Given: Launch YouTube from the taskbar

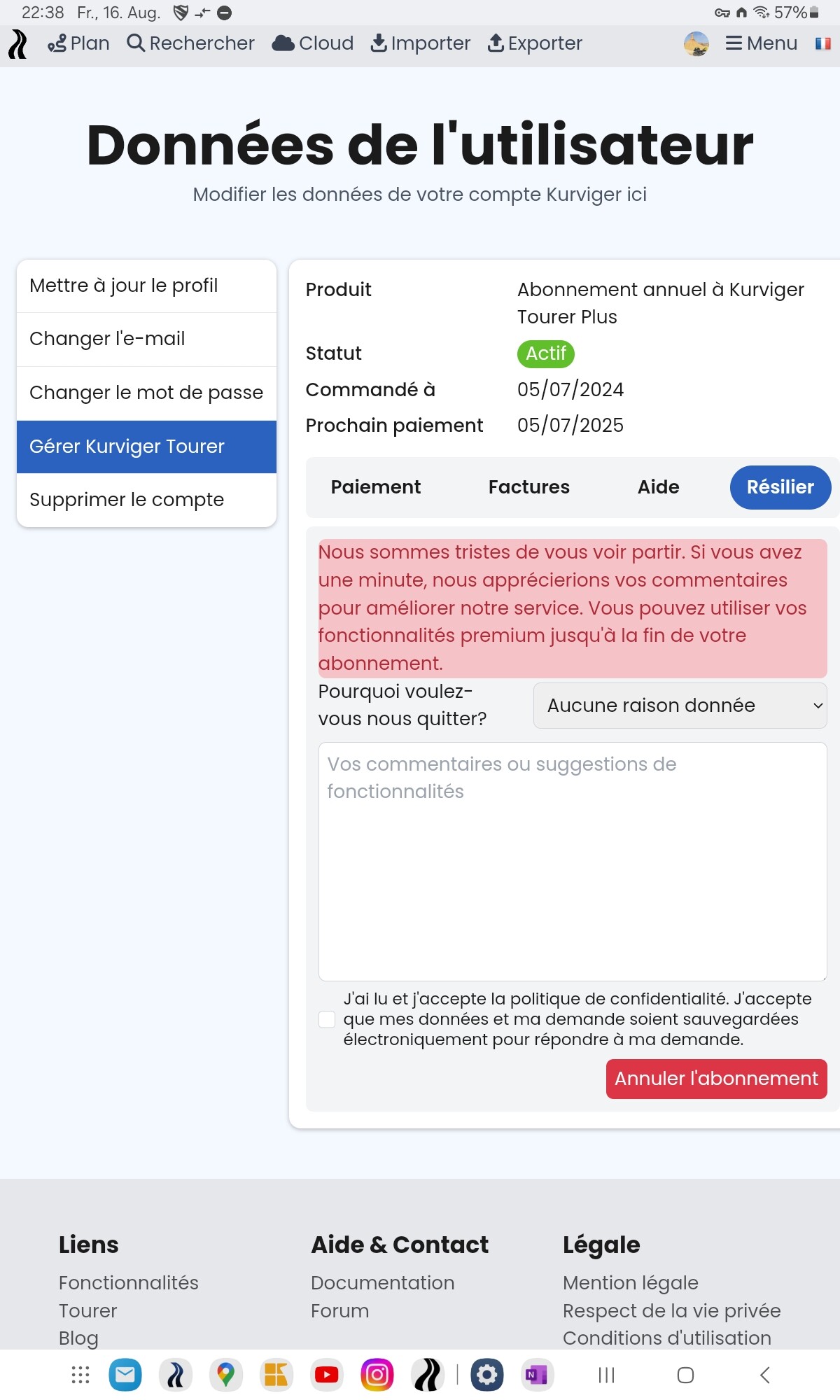Looking at the screenshot, I should click(x=326, y=1375).
